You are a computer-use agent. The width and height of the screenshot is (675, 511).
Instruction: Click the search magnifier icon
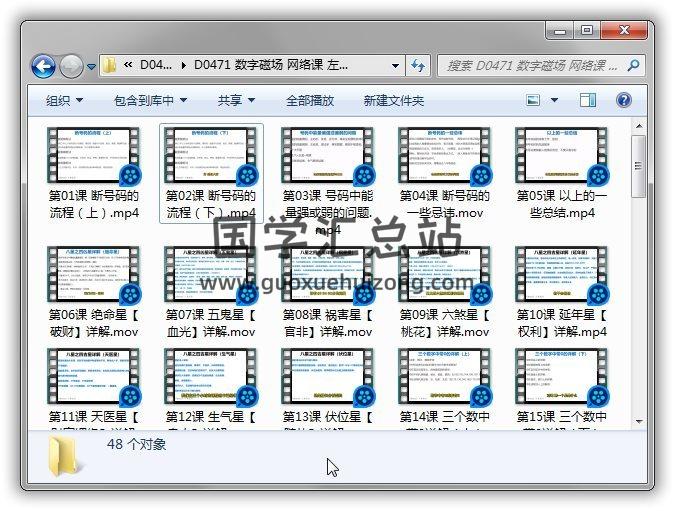(x=635, y=66)
